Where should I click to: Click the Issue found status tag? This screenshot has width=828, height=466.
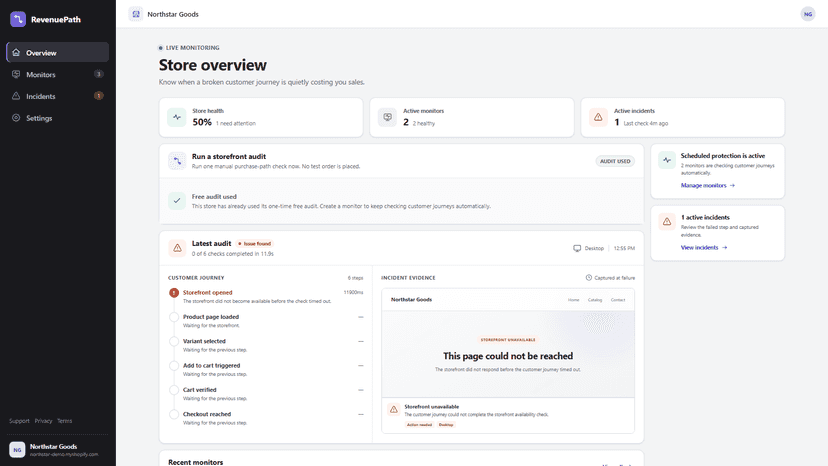point(255,244)
